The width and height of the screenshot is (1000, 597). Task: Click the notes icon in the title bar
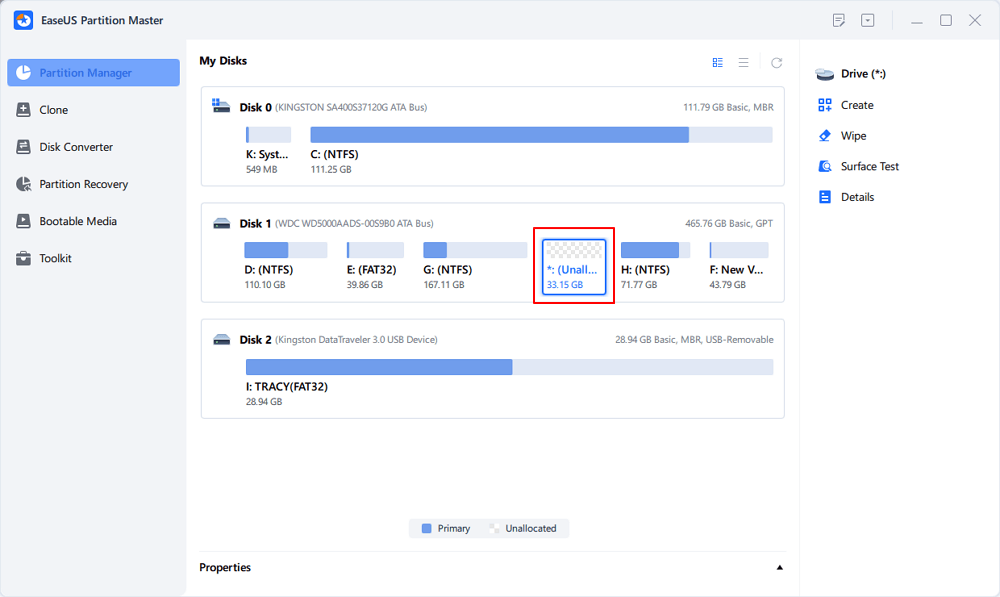pyautogui.click(x=839, y=20)
